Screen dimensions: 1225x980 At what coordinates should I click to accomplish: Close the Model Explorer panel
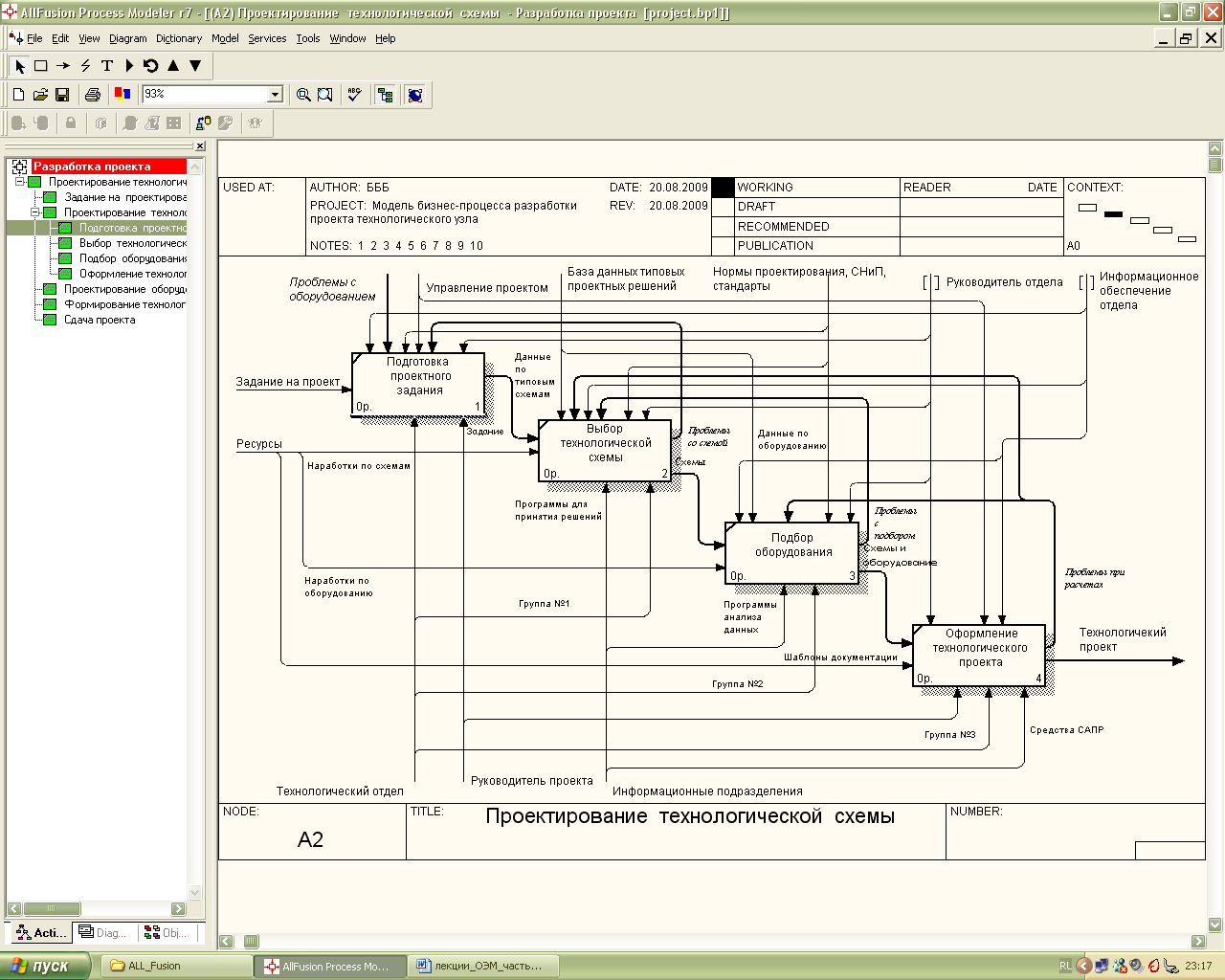[x=200, y=146]
